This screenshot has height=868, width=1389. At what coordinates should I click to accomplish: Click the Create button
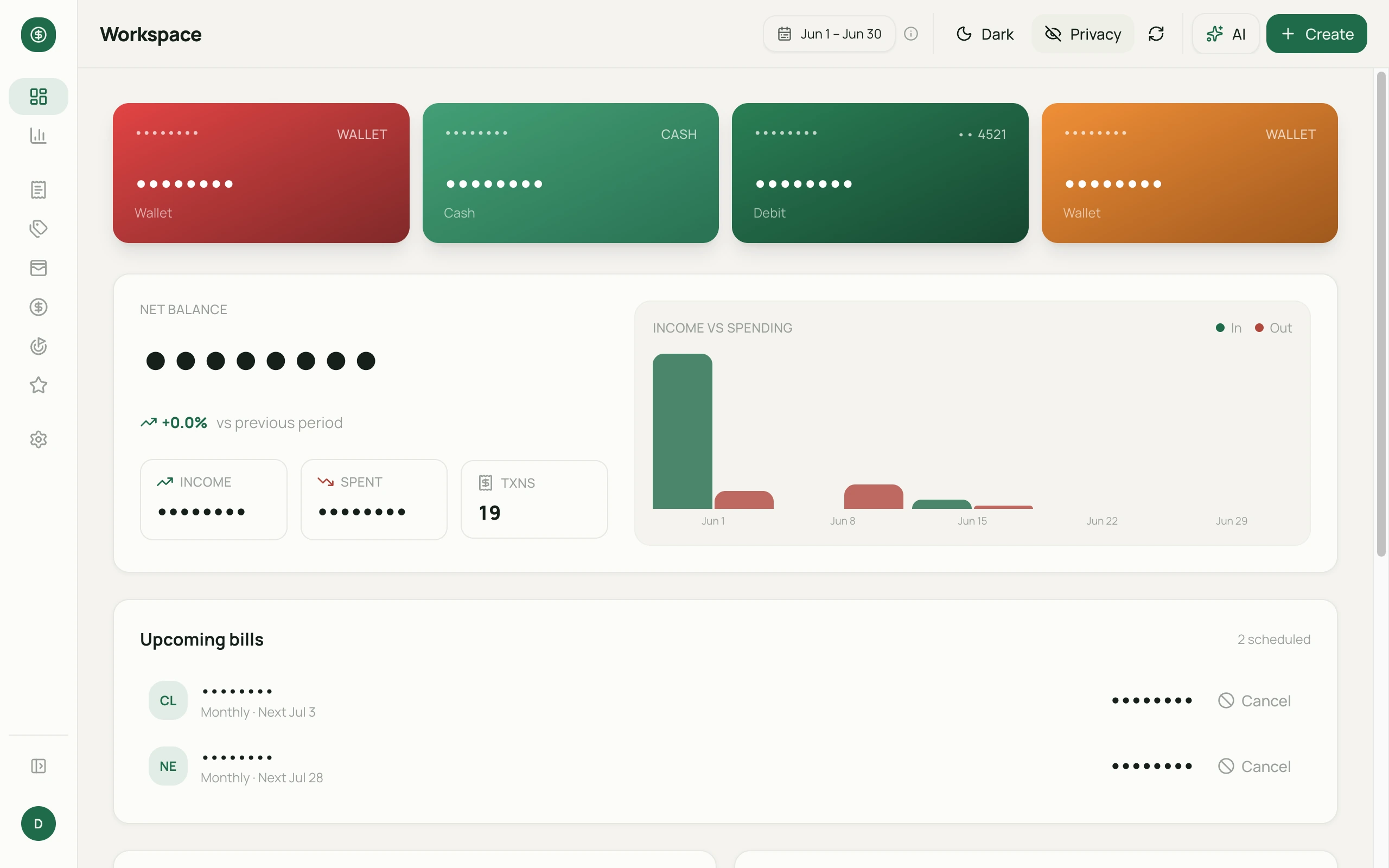[x=1317, y=34]
